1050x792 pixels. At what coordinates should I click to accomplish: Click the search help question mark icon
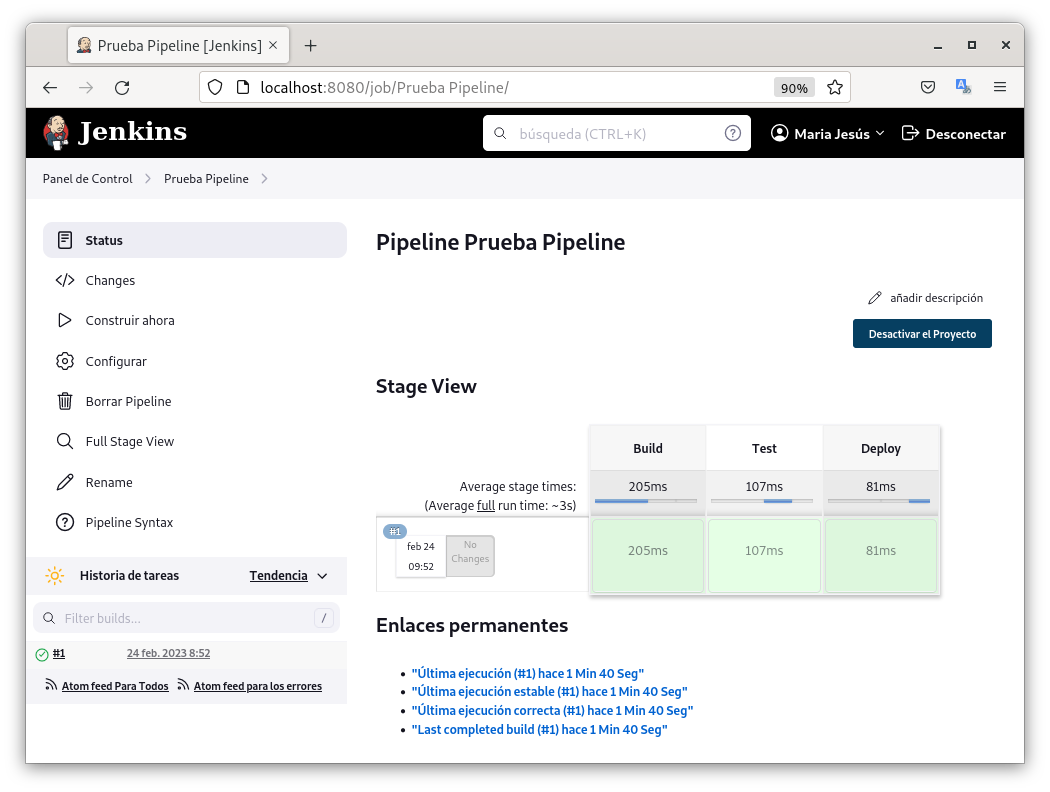732,133
